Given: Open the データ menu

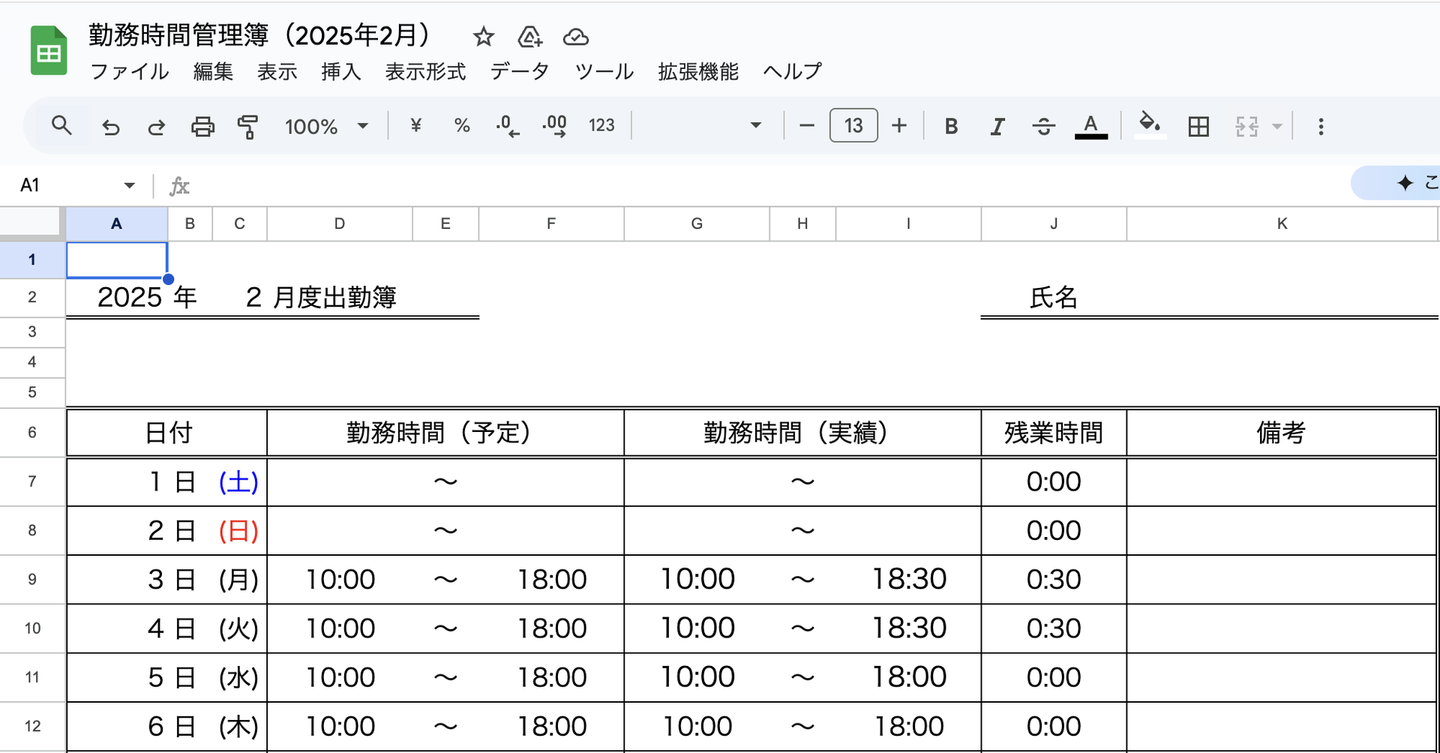Looking at the screenshot, I should coord(520,71).
